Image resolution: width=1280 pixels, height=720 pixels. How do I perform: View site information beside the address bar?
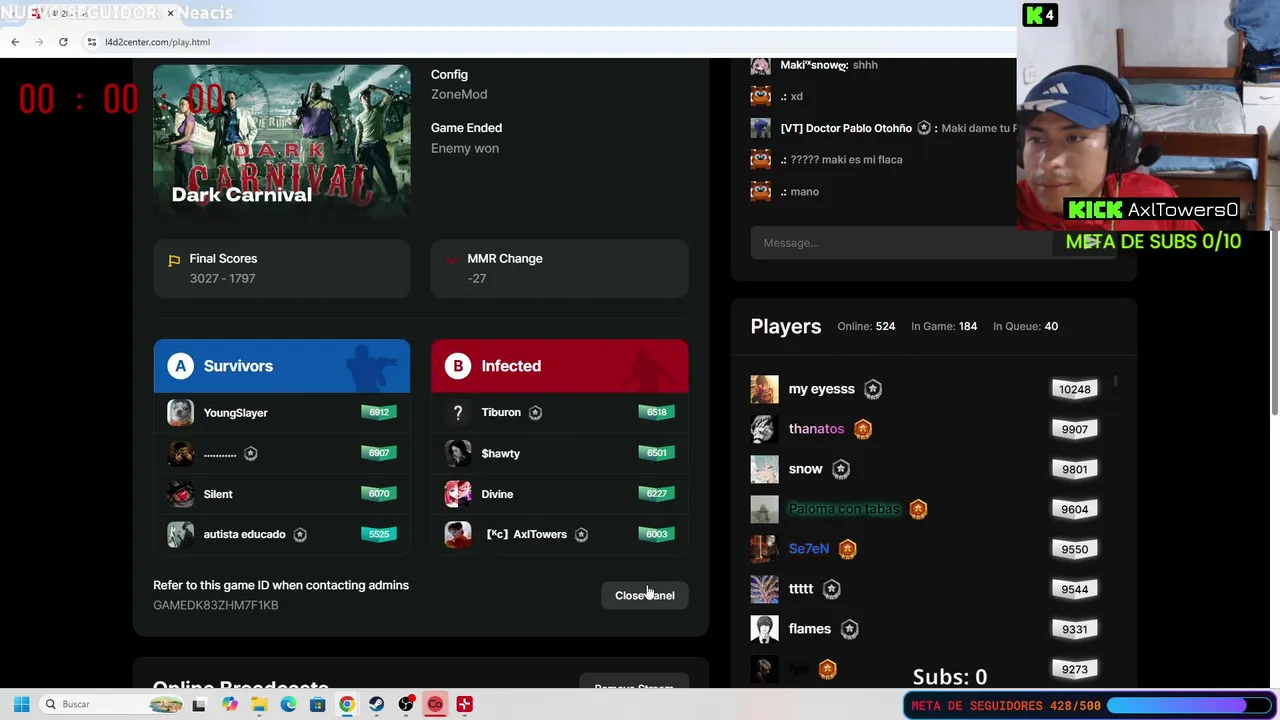(92, 42)
